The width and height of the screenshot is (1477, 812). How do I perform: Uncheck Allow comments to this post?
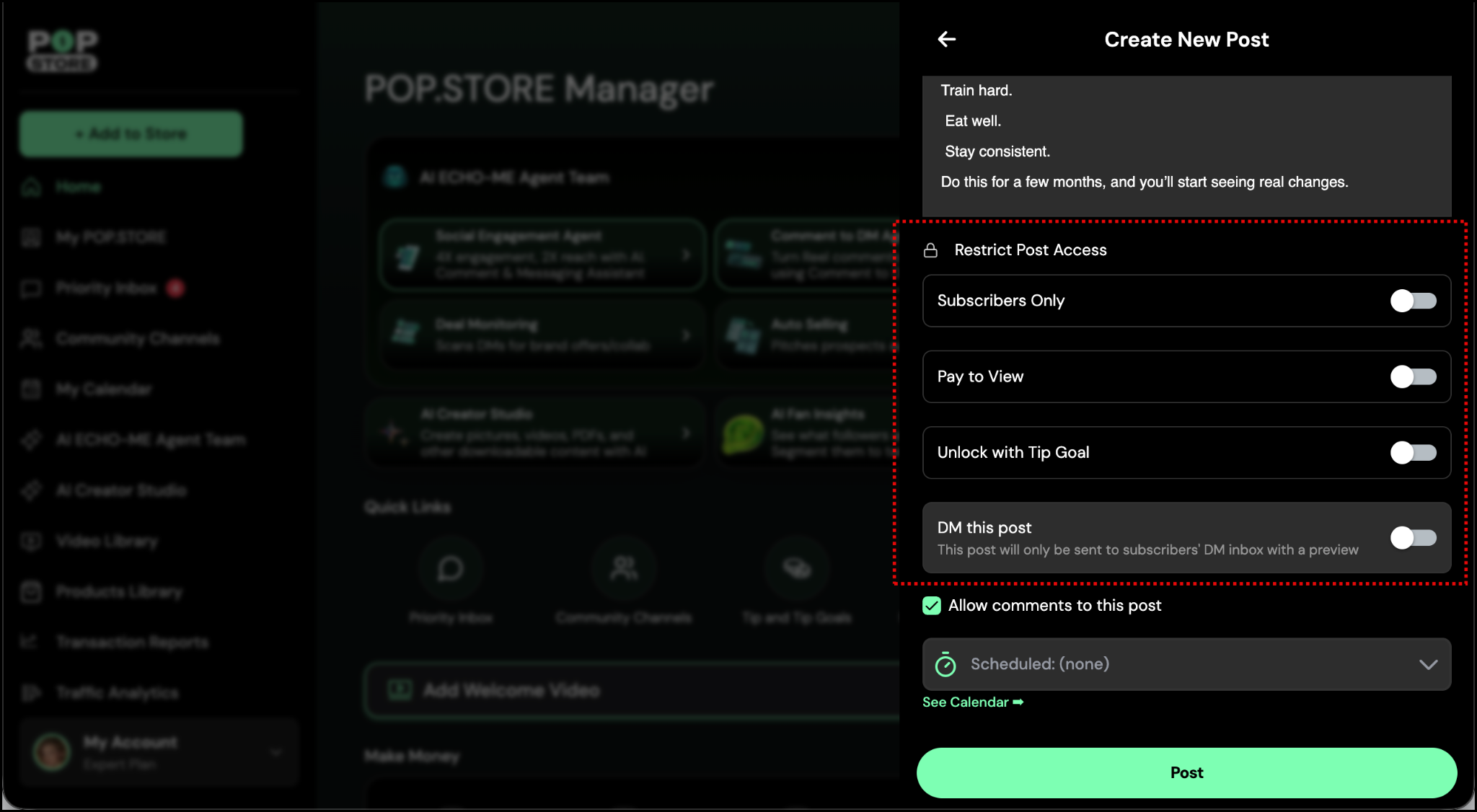click(932, 606)
